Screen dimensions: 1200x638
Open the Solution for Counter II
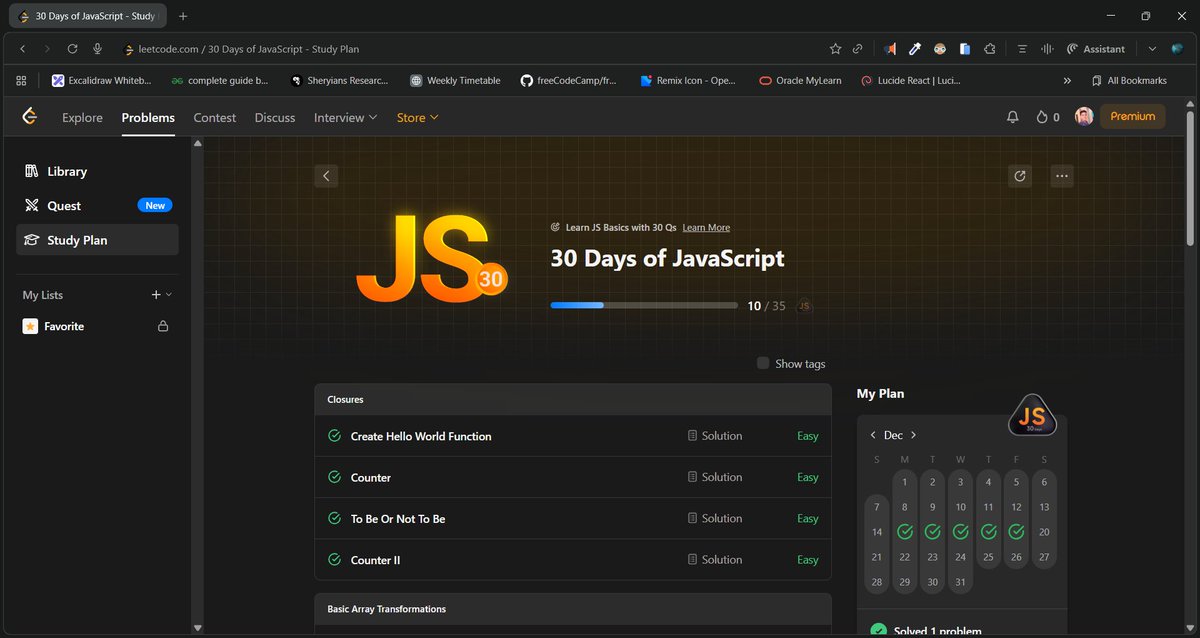(x=715, y=560)
